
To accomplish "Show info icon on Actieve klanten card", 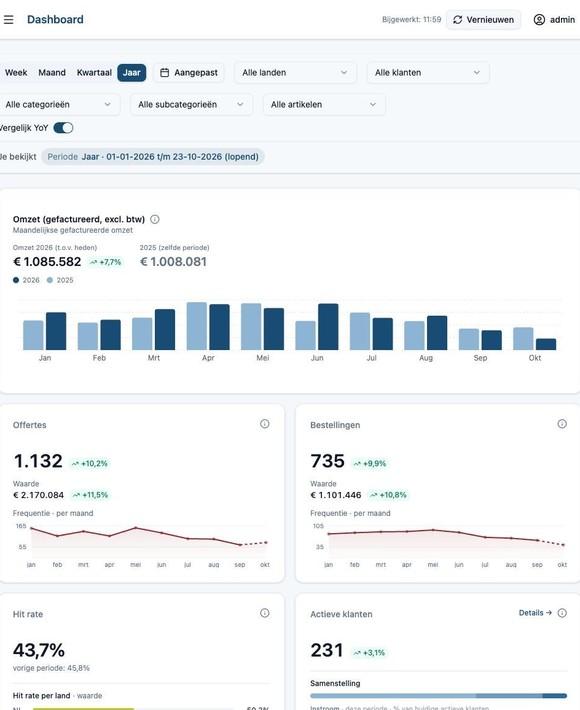I will [562, 613].
